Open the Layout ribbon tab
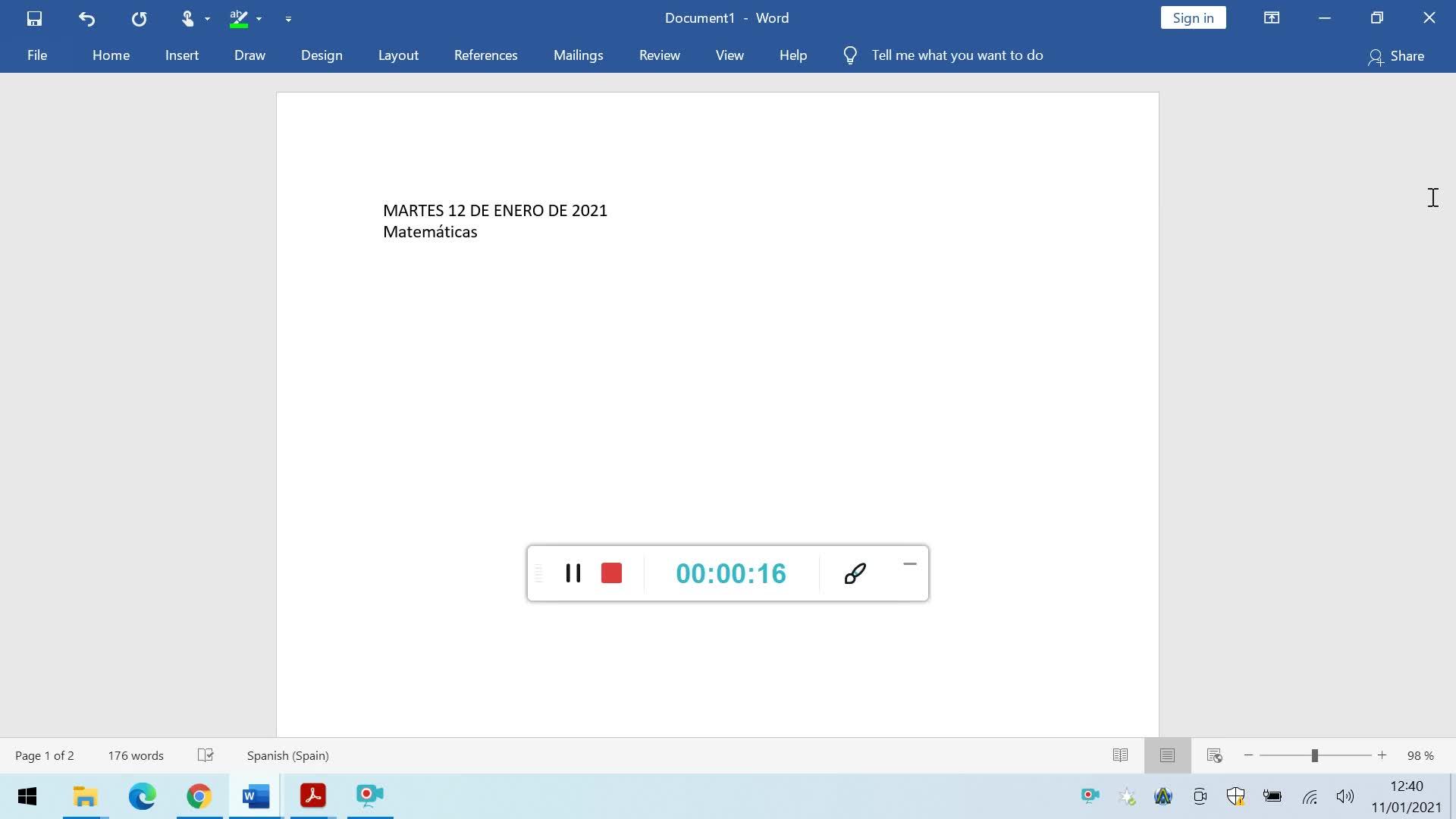 coord(398,55)
